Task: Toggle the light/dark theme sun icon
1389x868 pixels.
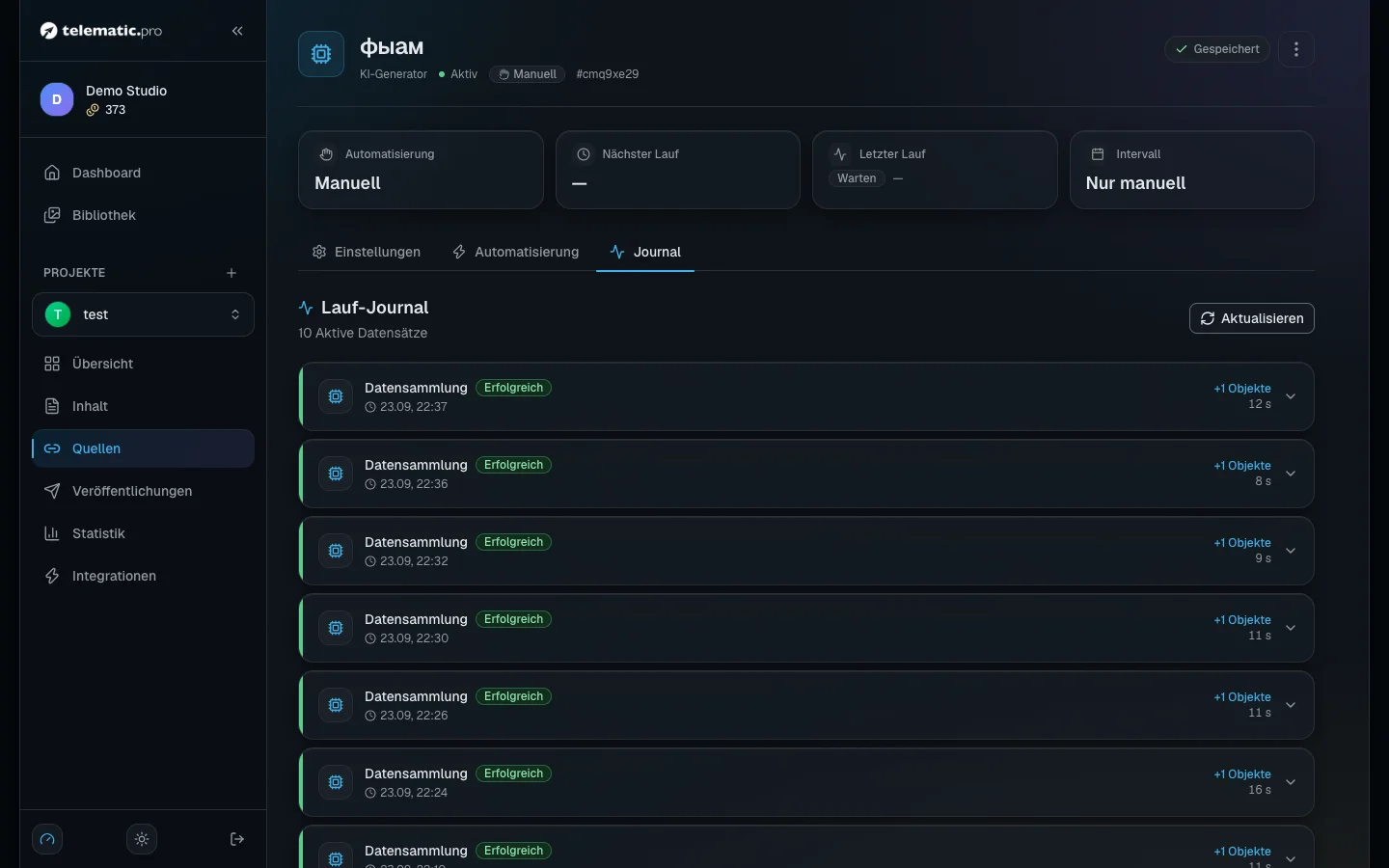Action: pos(142,839)
